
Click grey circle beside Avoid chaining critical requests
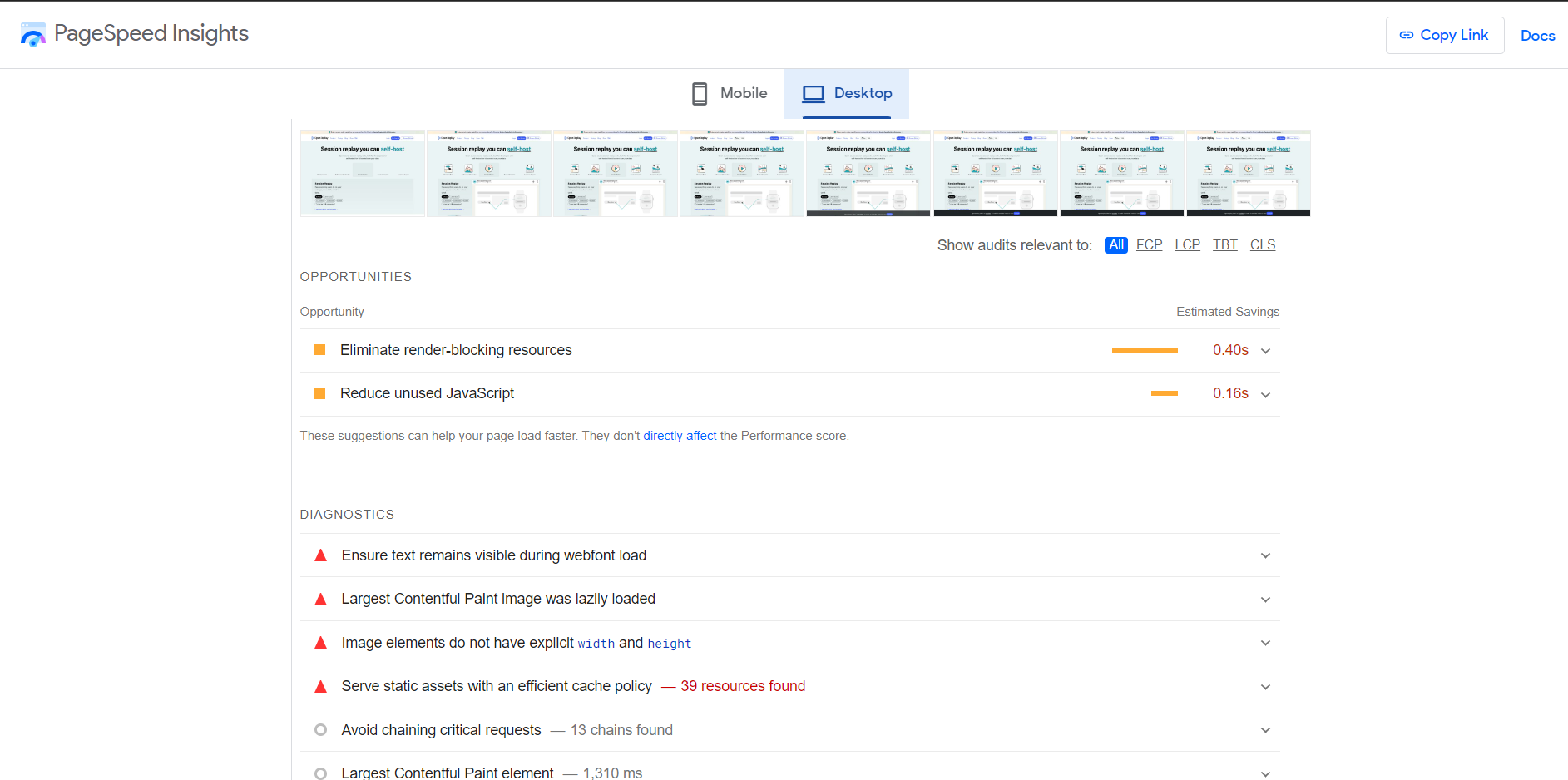pos(320,730)
